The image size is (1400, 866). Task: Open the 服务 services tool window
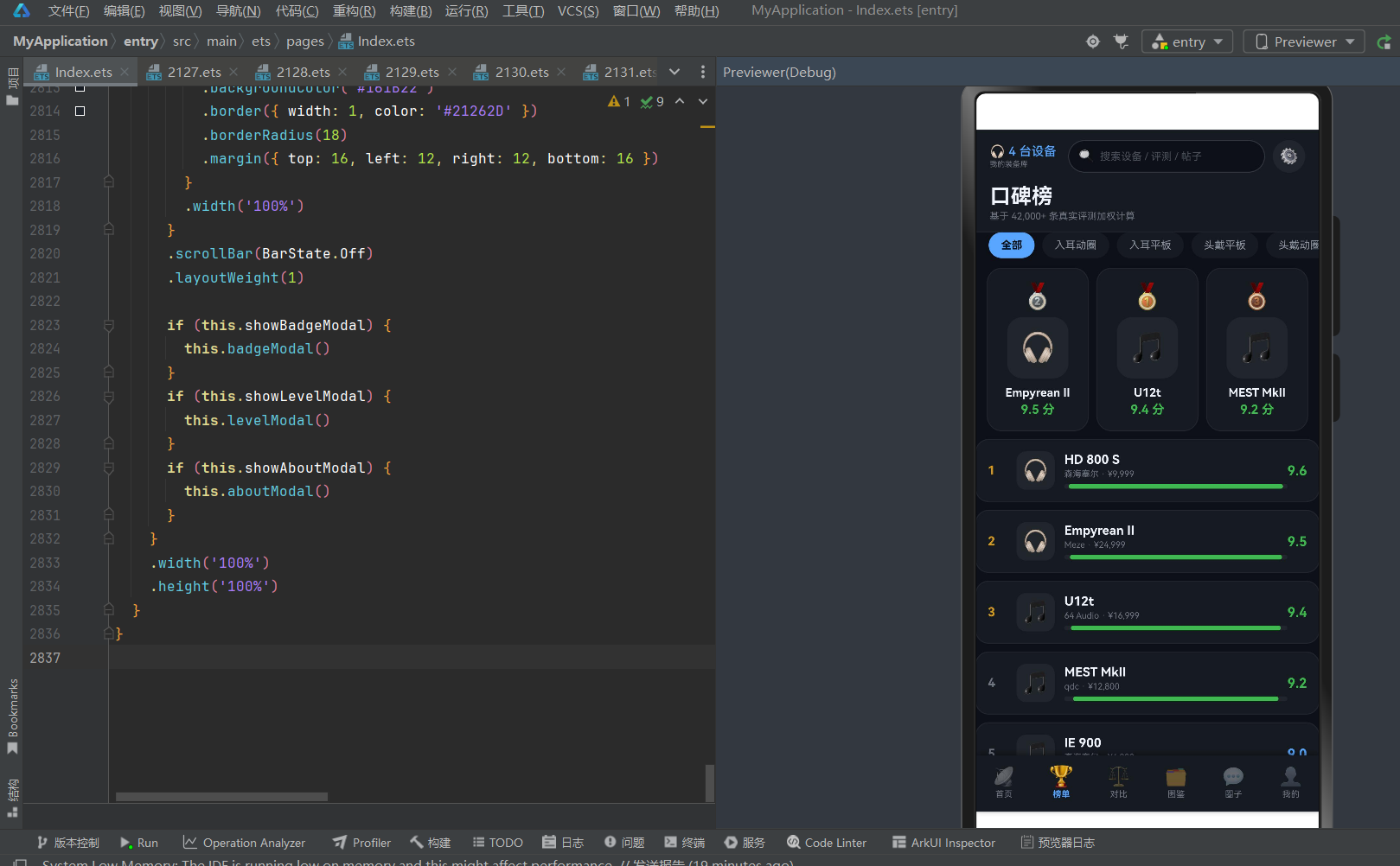pyautogui.click(x=745, y=843)
